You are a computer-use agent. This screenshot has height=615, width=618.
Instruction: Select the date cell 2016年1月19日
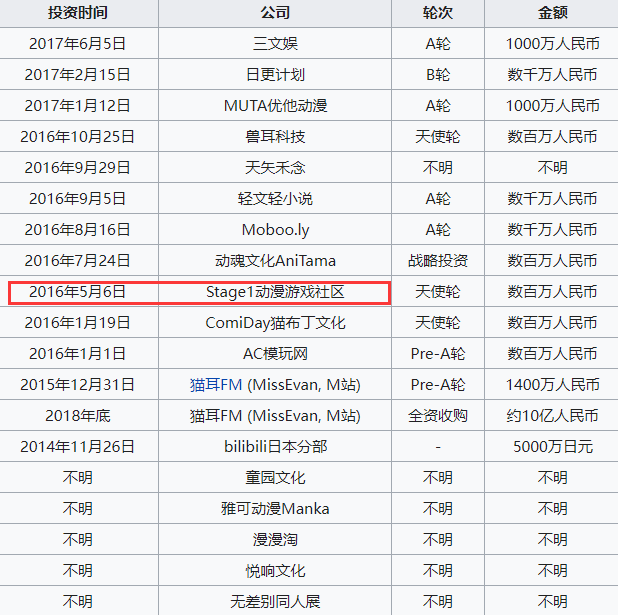pyautogui.click(x=78, y=322)
